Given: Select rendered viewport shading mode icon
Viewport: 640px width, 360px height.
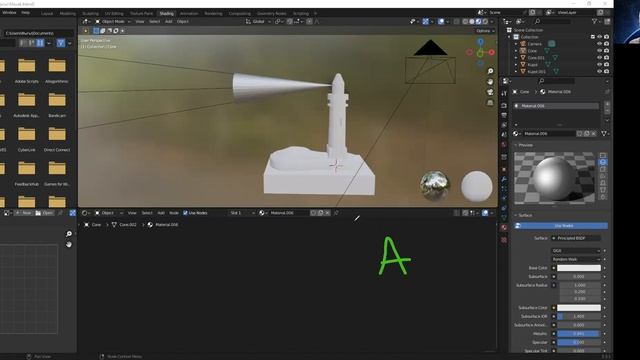Looking at the screenshot, I should coord(485,21).
